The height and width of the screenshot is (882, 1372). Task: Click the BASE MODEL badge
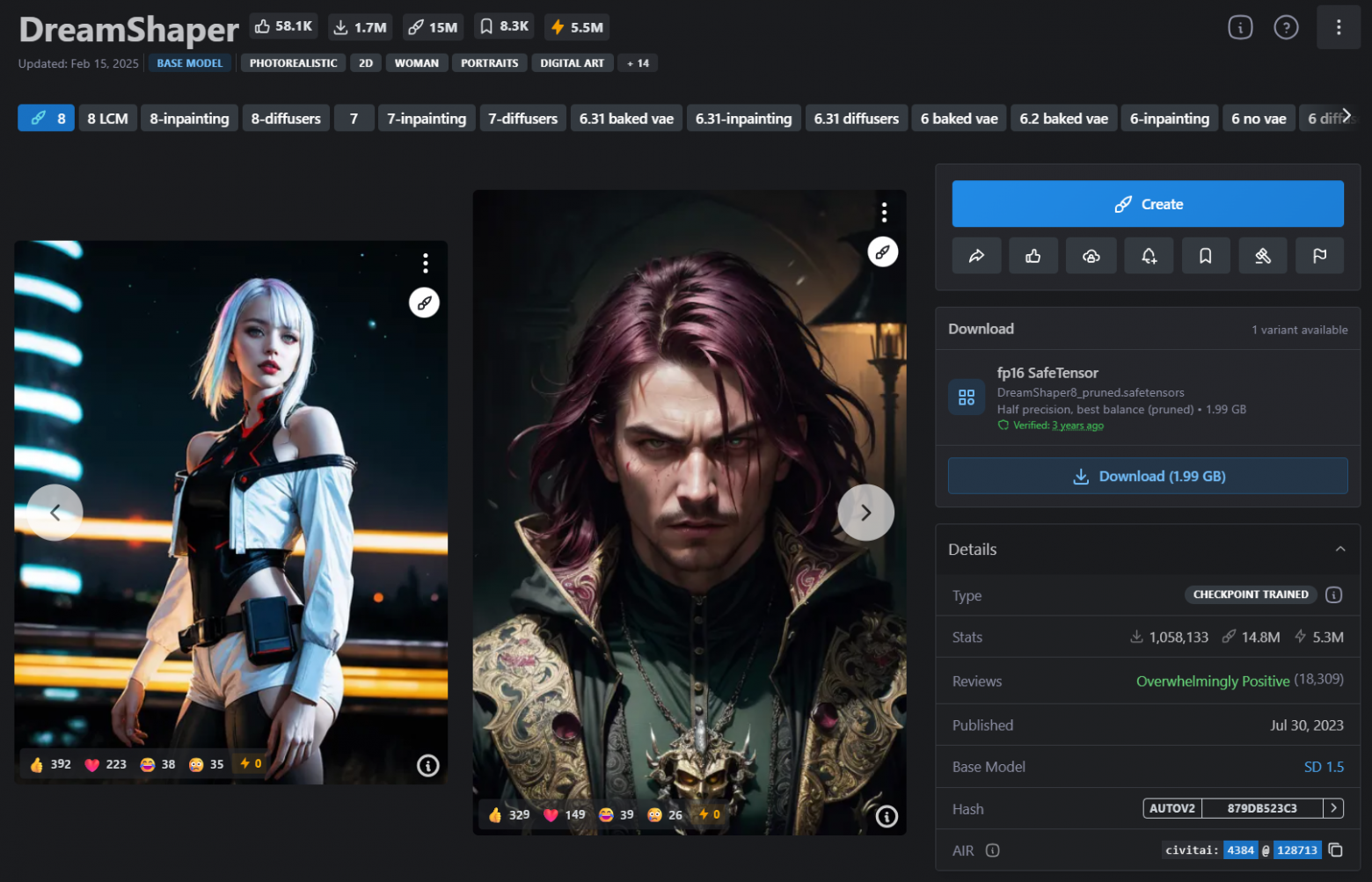pos(189,63)
